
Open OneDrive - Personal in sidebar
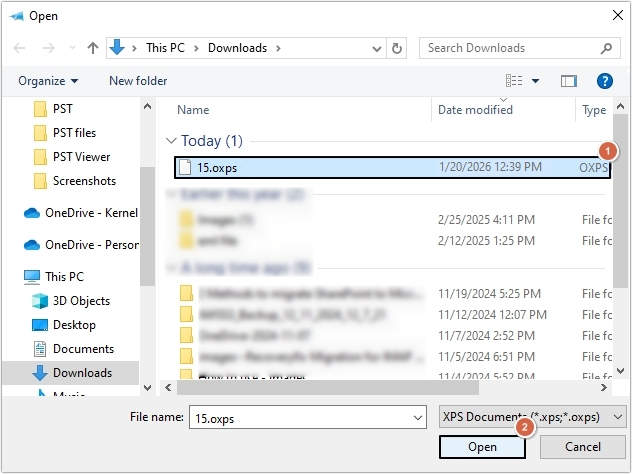81,245
